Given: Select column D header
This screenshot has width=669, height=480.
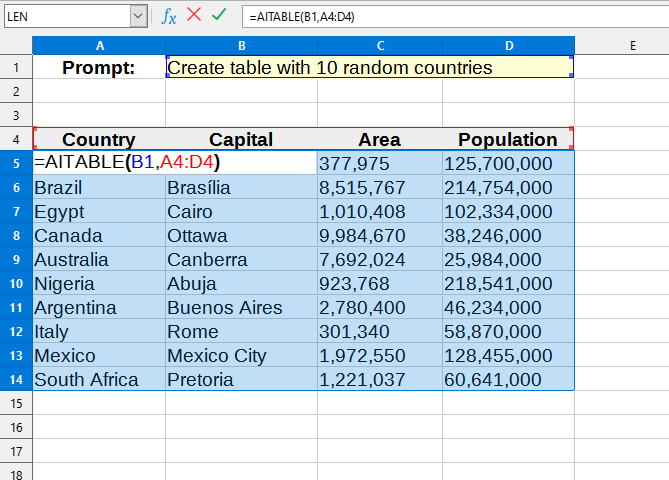Looking at the screenshot, I should 507,46.
